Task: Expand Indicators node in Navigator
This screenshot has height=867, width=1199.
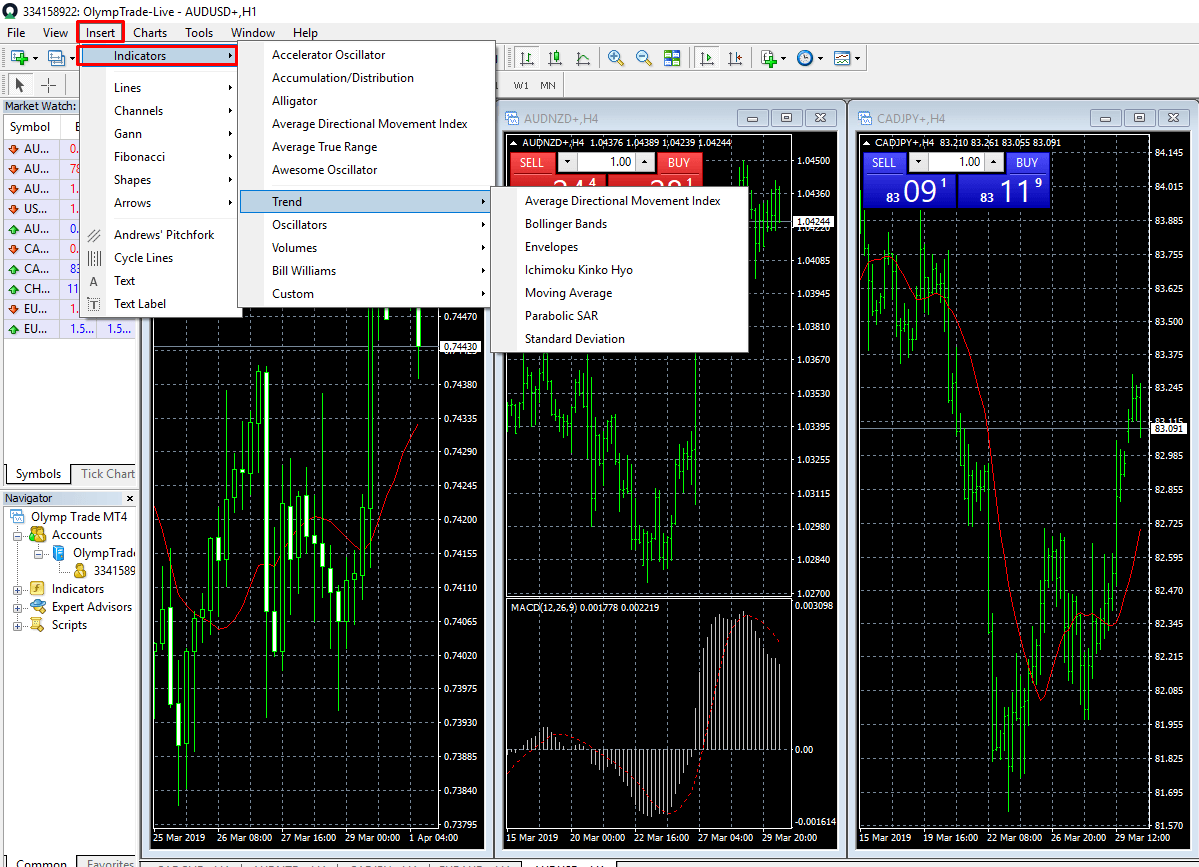Action: pyautogui.click(x=18, y=589)
